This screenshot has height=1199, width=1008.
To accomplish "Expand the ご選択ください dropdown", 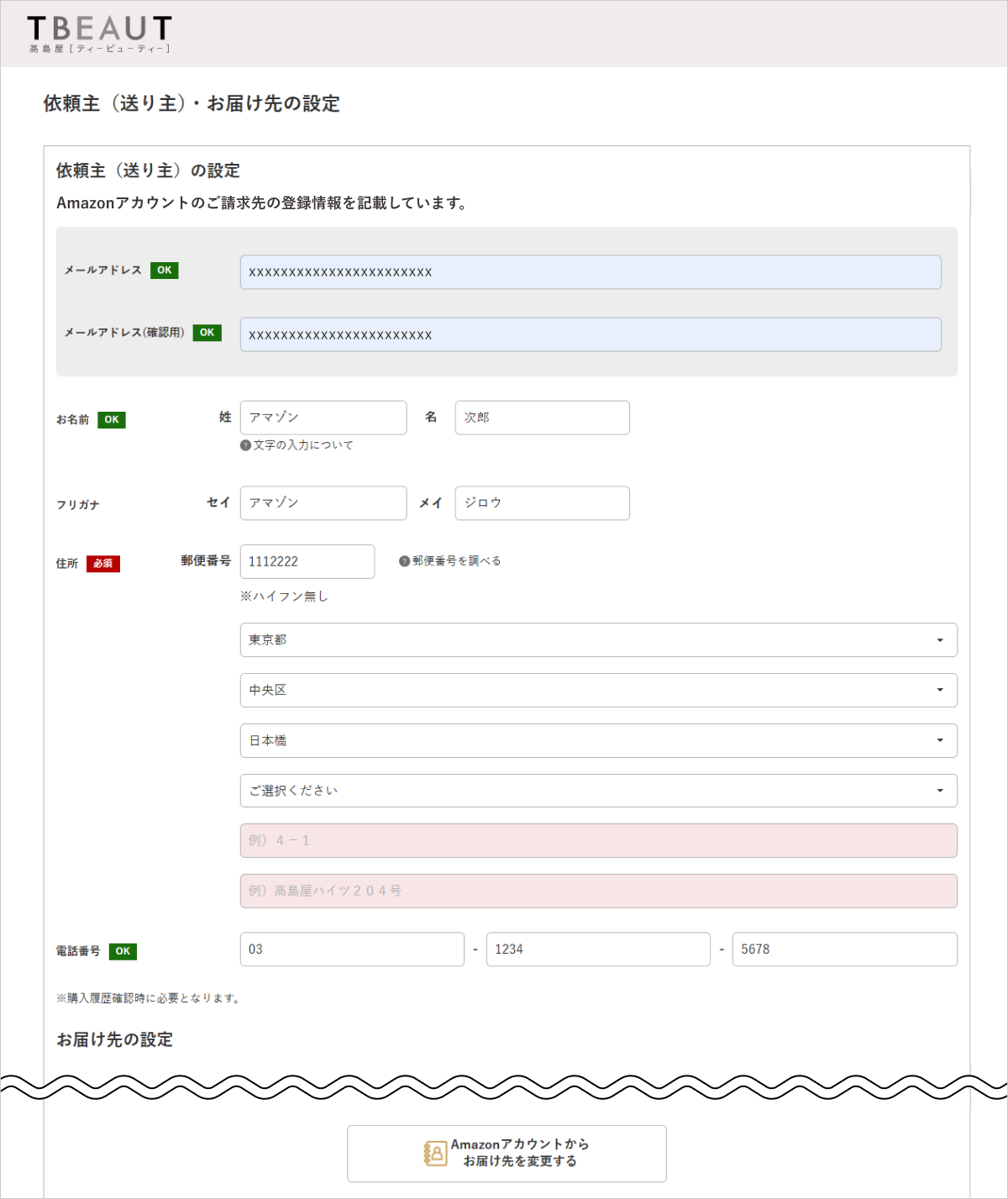I will pyautogui.click(x=598, y=791).
